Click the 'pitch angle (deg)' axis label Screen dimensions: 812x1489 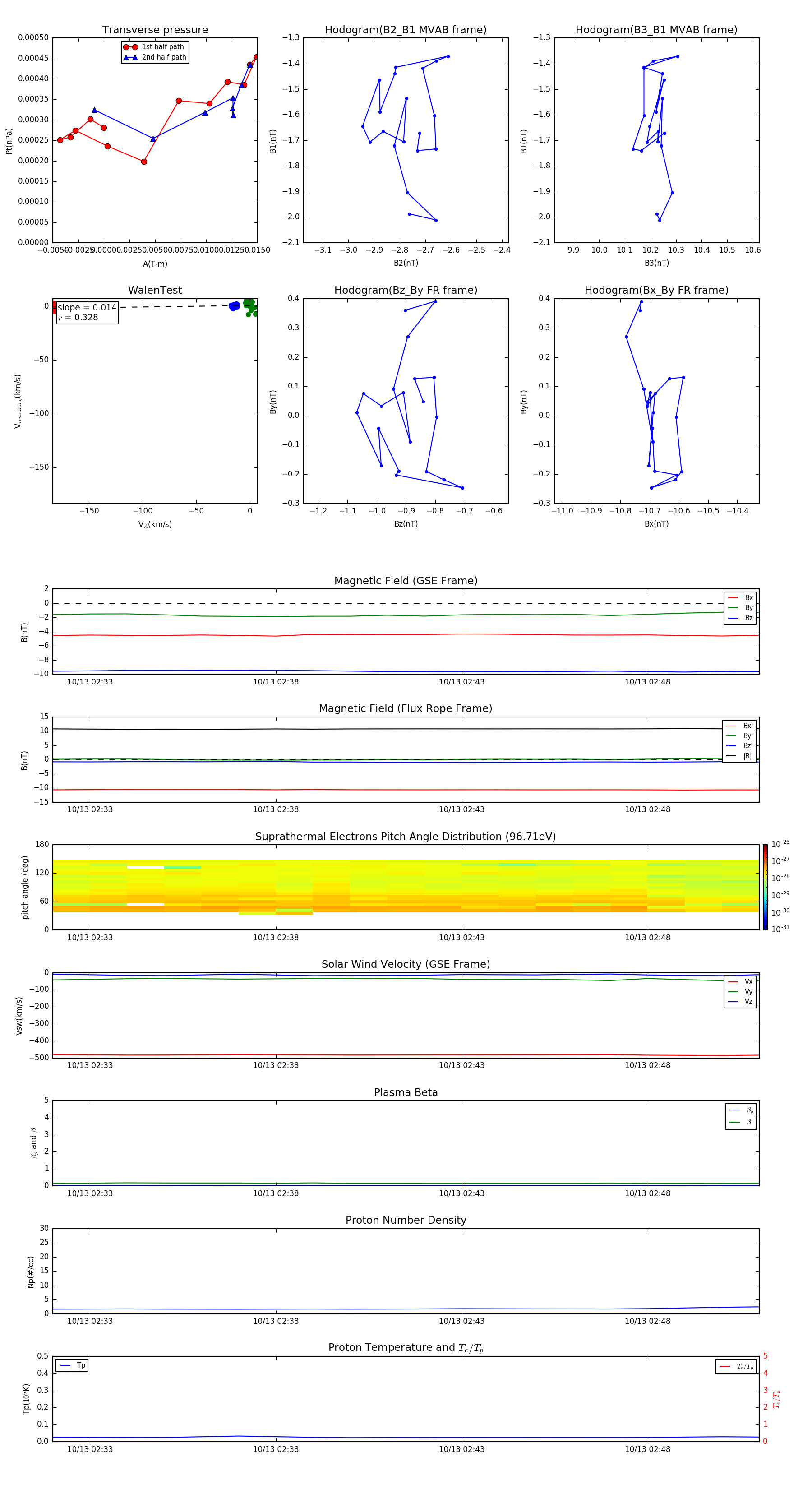(x=25, y=887)
